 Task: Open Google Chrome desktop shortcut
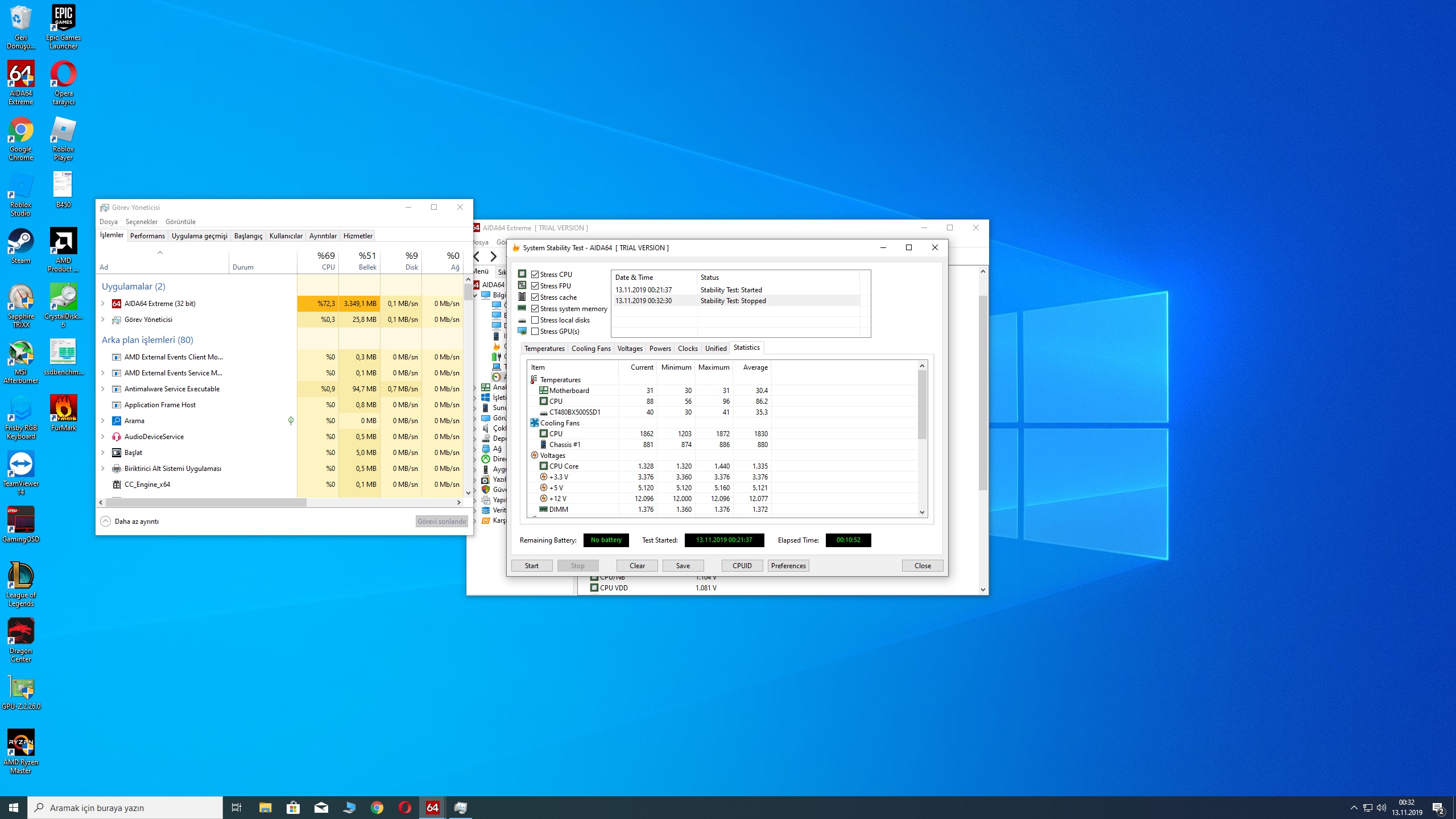(21, 139)
